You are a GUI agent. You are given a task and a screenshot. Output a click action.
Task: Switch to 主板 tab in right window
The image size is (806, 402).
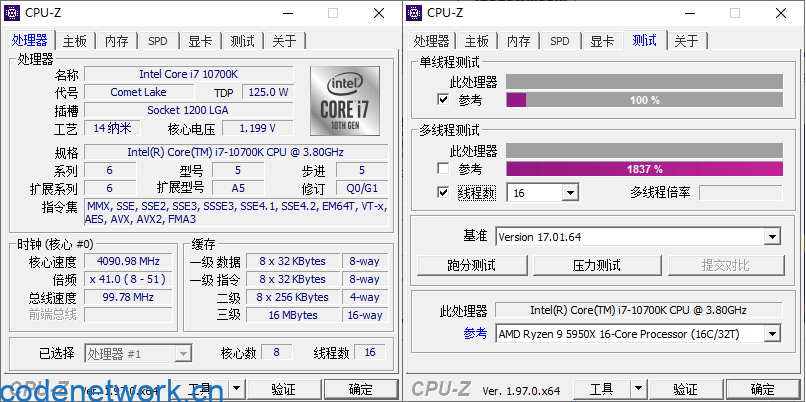click(477, 41)
